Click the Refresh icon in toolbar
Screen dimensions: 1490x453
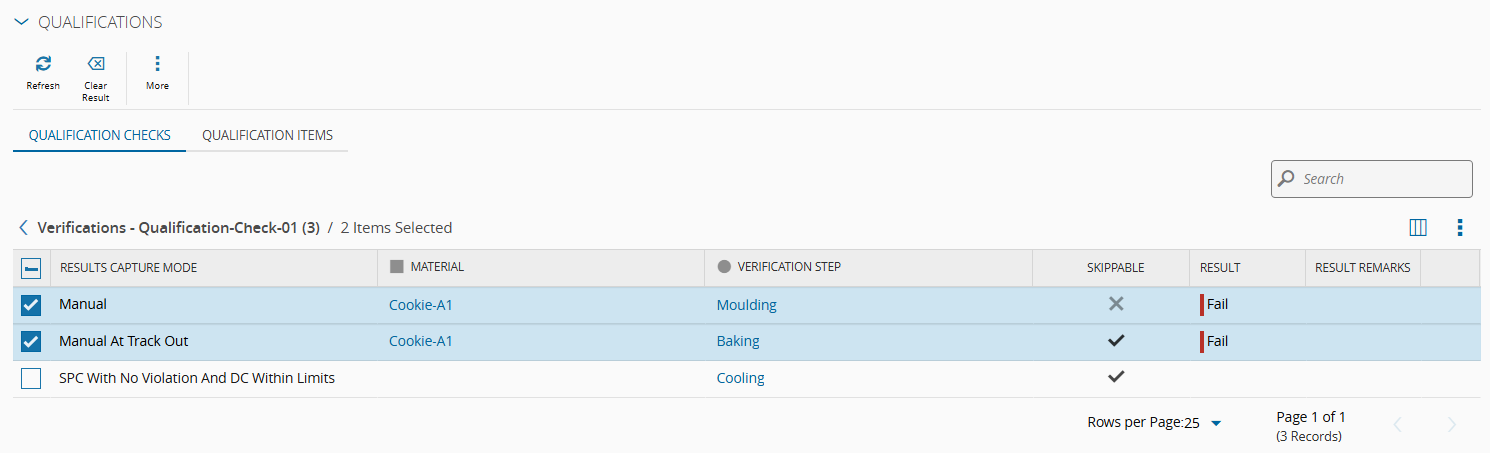pyautogui.click(x=43, y=65)
